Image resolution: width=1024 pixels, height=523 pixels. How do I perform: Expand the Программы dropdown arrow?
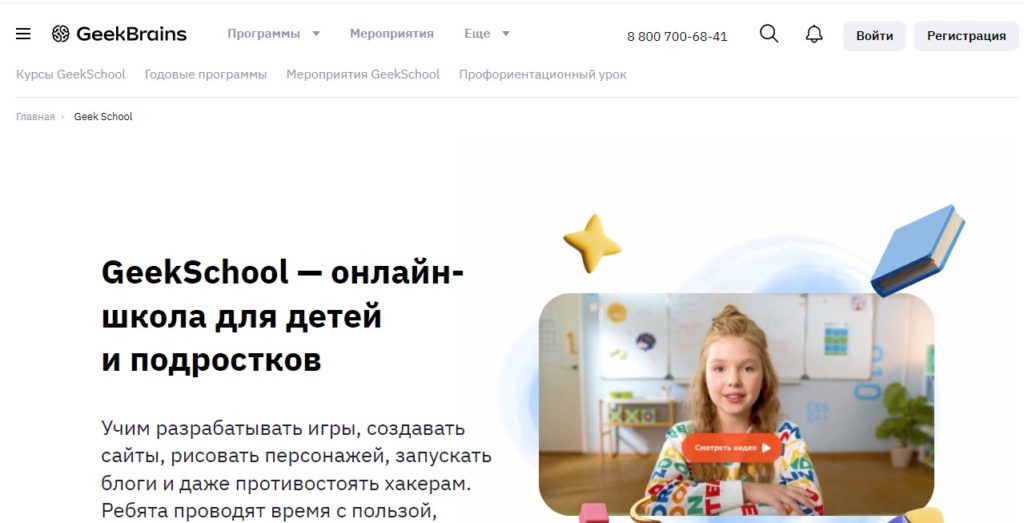316,33
